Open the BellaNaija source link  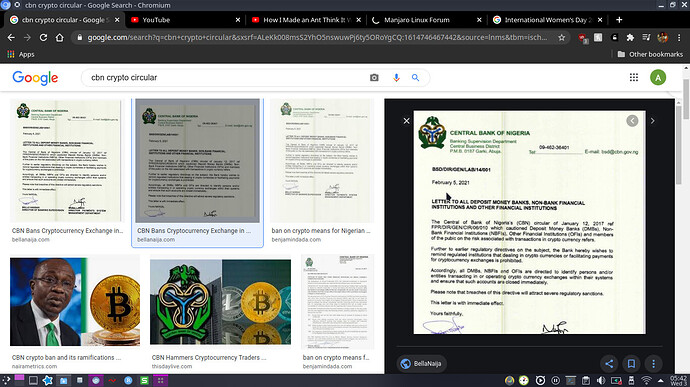422,364
